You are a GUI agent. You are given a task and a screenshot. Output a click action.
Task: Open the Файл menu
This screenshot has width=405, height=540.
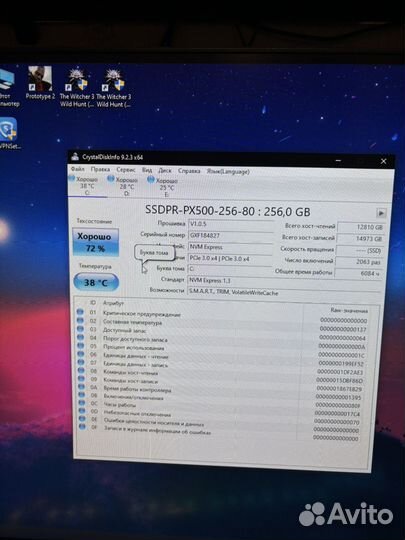(77, 169)
